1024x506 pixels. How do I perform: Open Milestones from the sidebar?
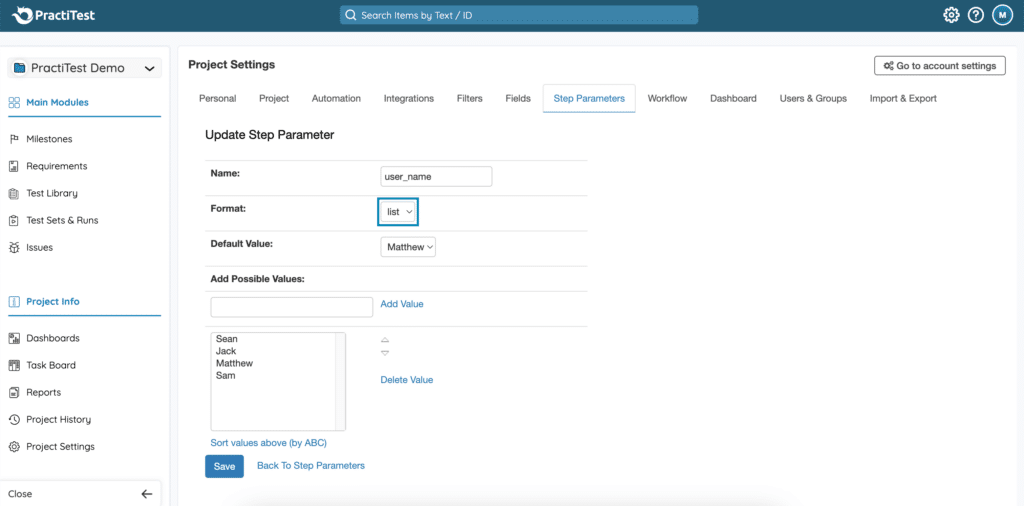[x=49, y=139]
